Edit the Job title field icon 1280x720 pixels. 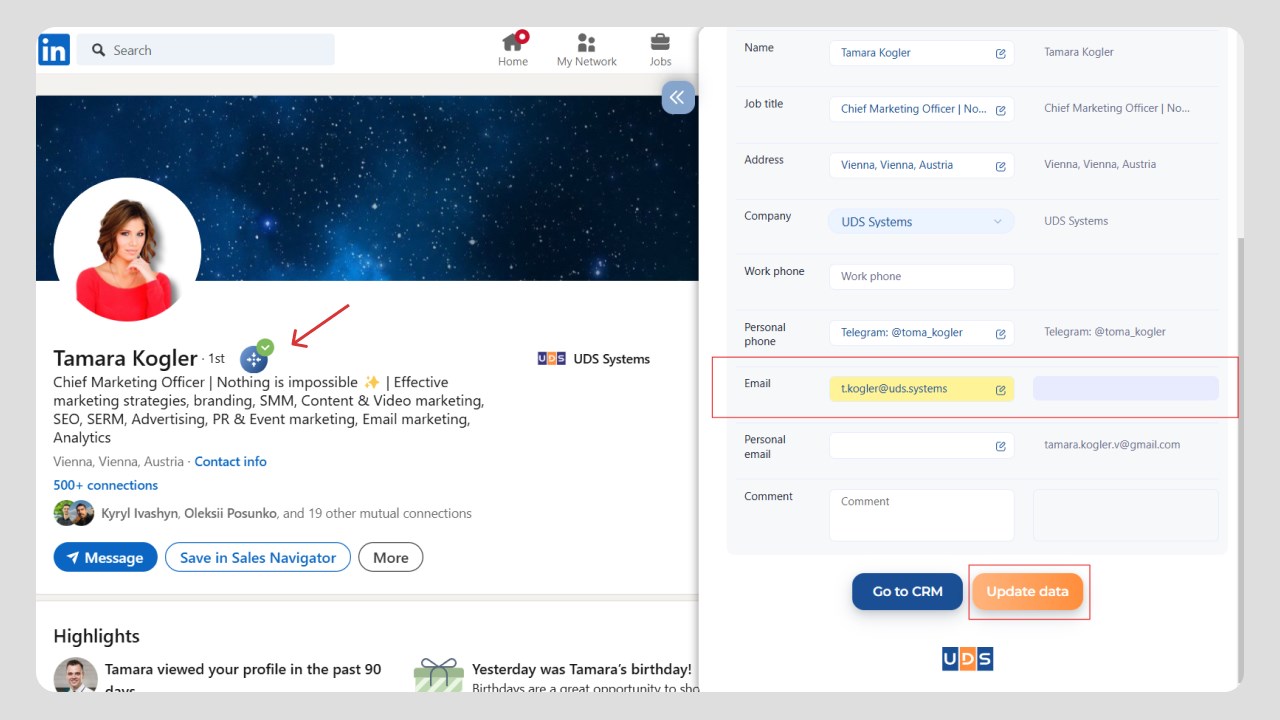point(1000,109)
